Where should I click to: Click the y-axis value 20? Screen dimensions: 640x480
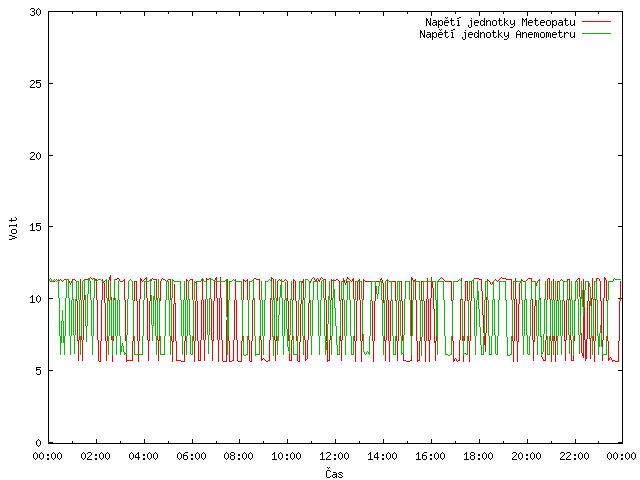(x=36, y=156)
